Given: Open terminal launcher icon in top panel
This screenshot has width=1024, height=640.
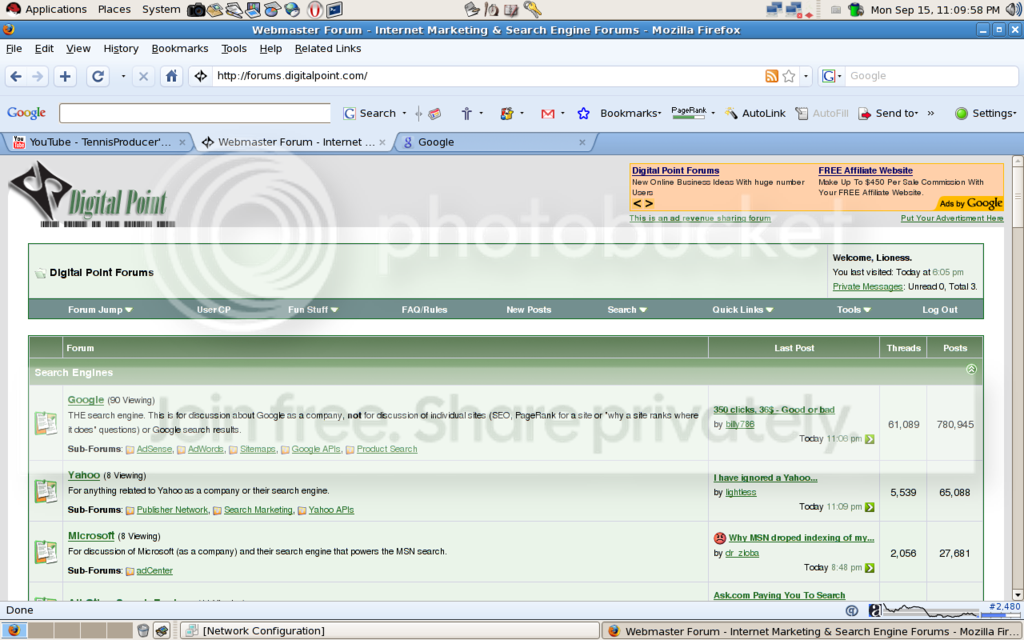Looking at the screenshot, I should click(334, 9).
